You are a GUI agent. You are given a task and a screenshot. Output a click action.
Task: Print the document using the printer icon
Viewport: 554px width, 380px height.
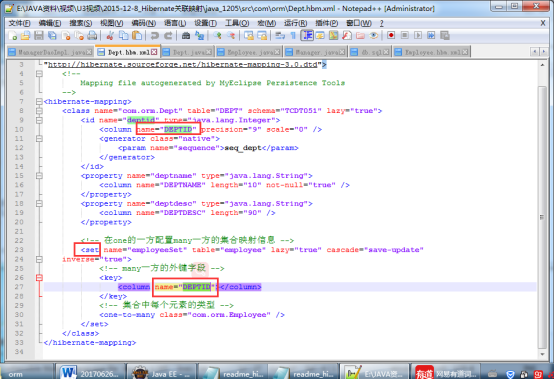92,35
